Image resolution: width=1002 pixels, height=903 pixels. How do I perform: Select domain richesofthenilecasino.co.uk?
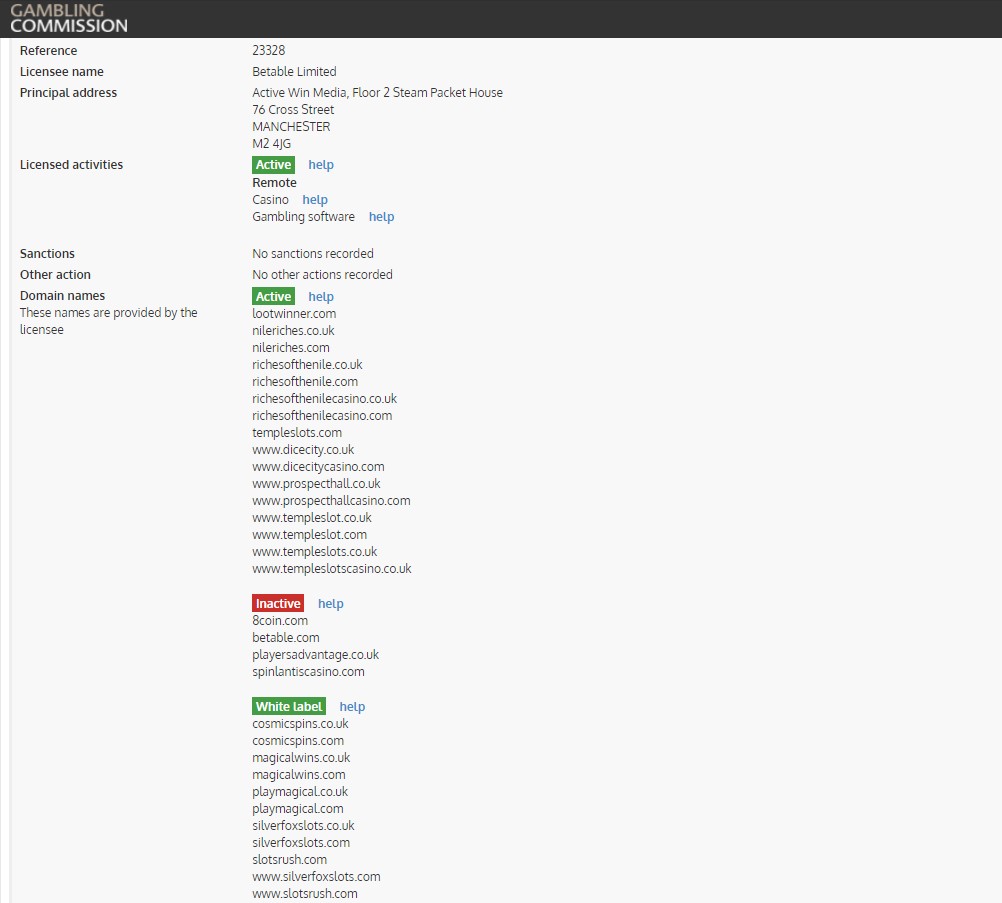(325, 399)
